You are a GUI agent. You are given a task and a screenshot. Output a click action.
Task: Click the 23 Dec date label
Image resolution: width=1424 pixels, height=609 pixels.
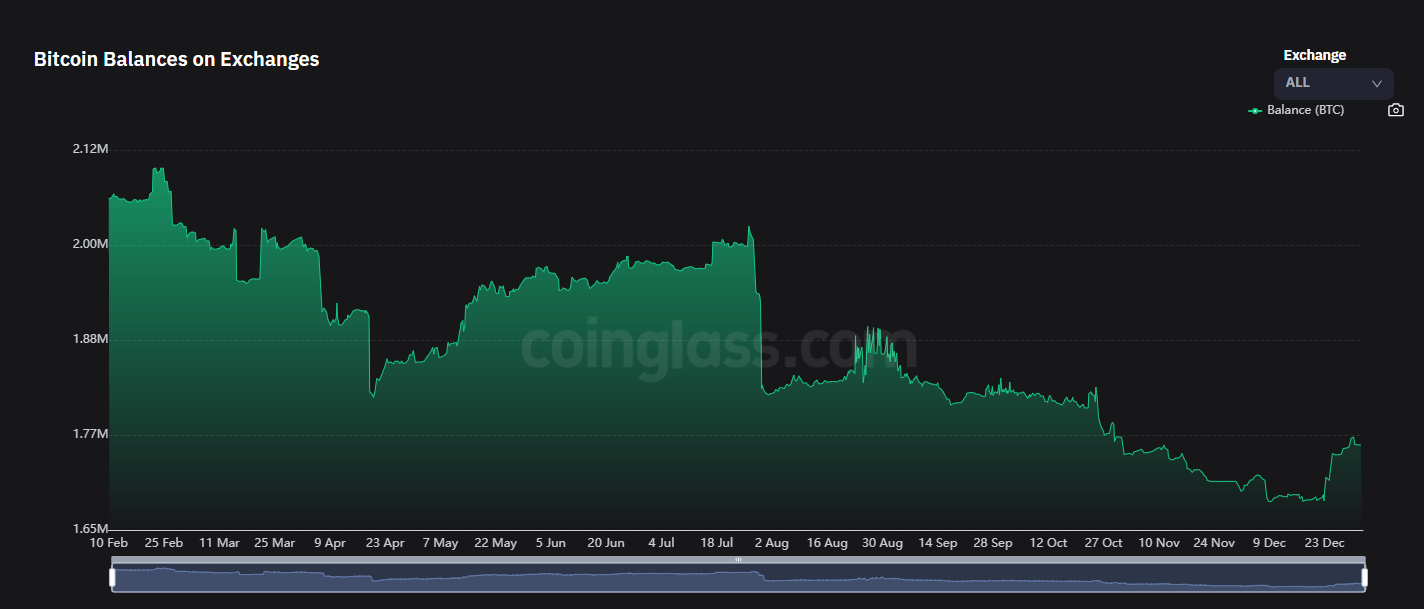[x=1325, y=543]
